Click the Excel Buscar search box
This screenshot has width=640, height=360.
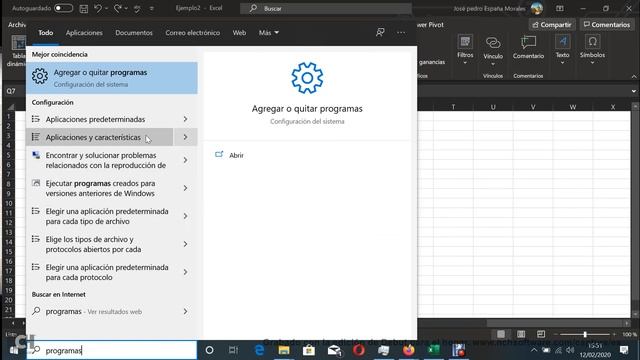326,8
